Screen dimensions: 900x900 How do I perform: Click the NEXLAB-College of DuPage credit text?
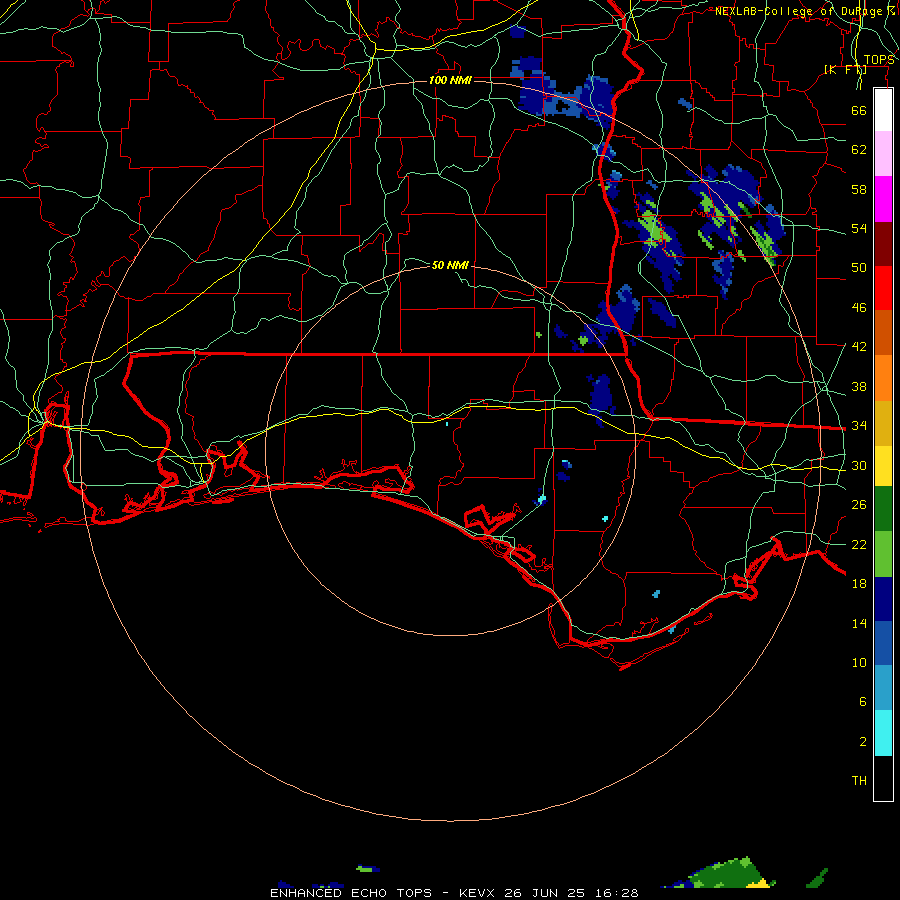[x=804, y=11]
